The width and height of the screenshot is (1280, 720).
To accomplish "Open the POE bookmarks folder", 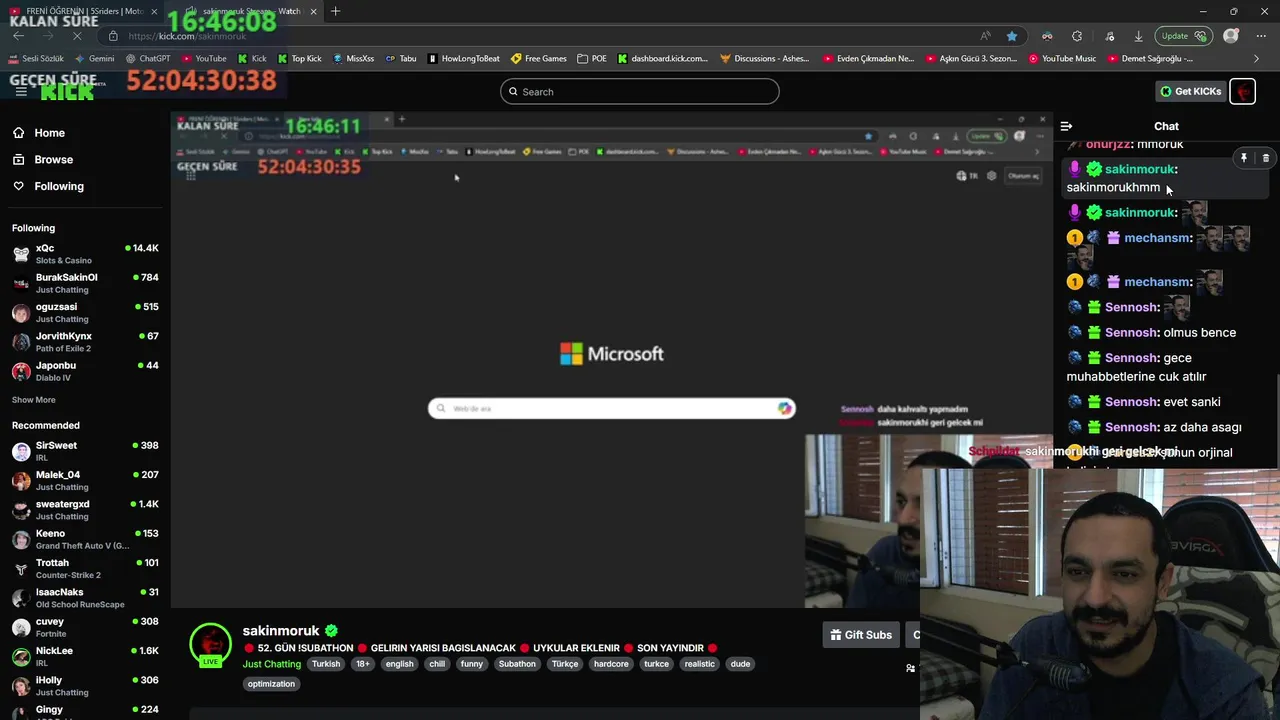I will [x=591, y=58].
